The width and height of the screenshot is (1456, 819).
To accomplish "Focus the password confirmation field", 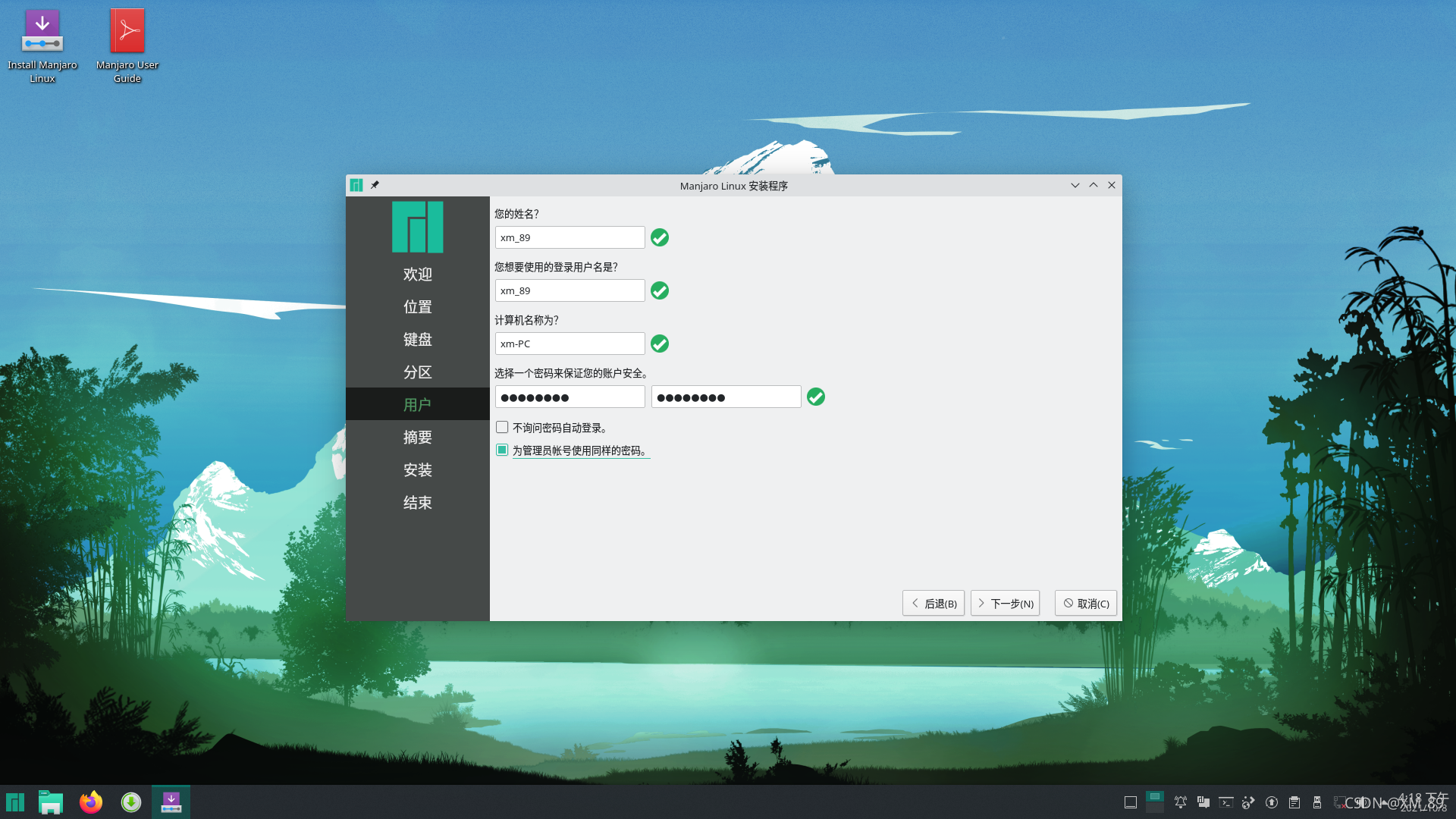I will (x=726, y=397).
